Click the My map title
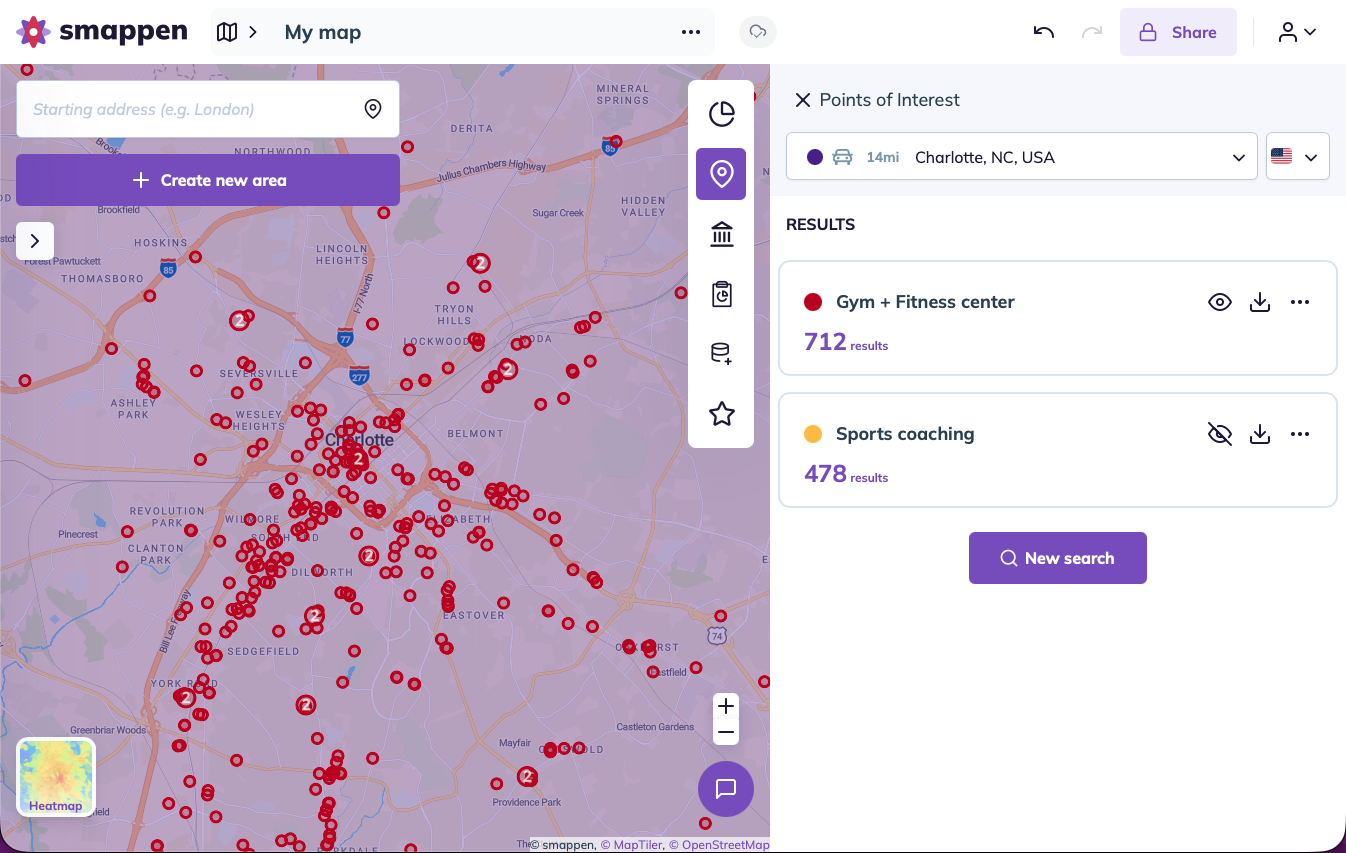Image resolution: width=1346 pixels, height=853 pixels. click(323, 32)
